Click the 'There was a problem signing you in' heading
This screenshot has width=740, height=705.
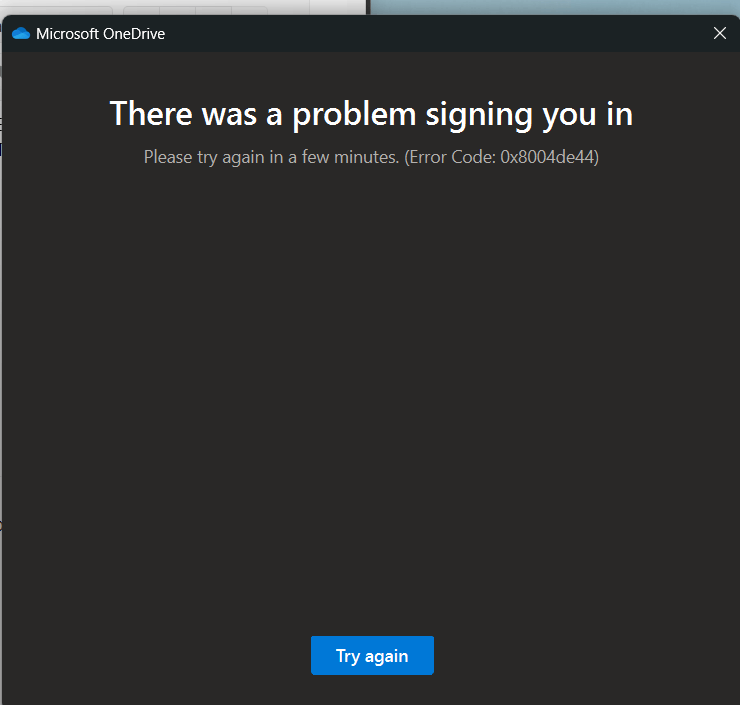pyautogui.click(x=371, y=115)
